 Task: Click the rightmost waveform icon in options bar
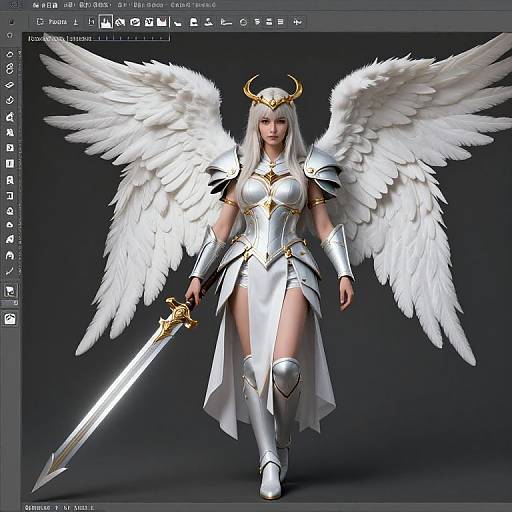tap(297, 22)
